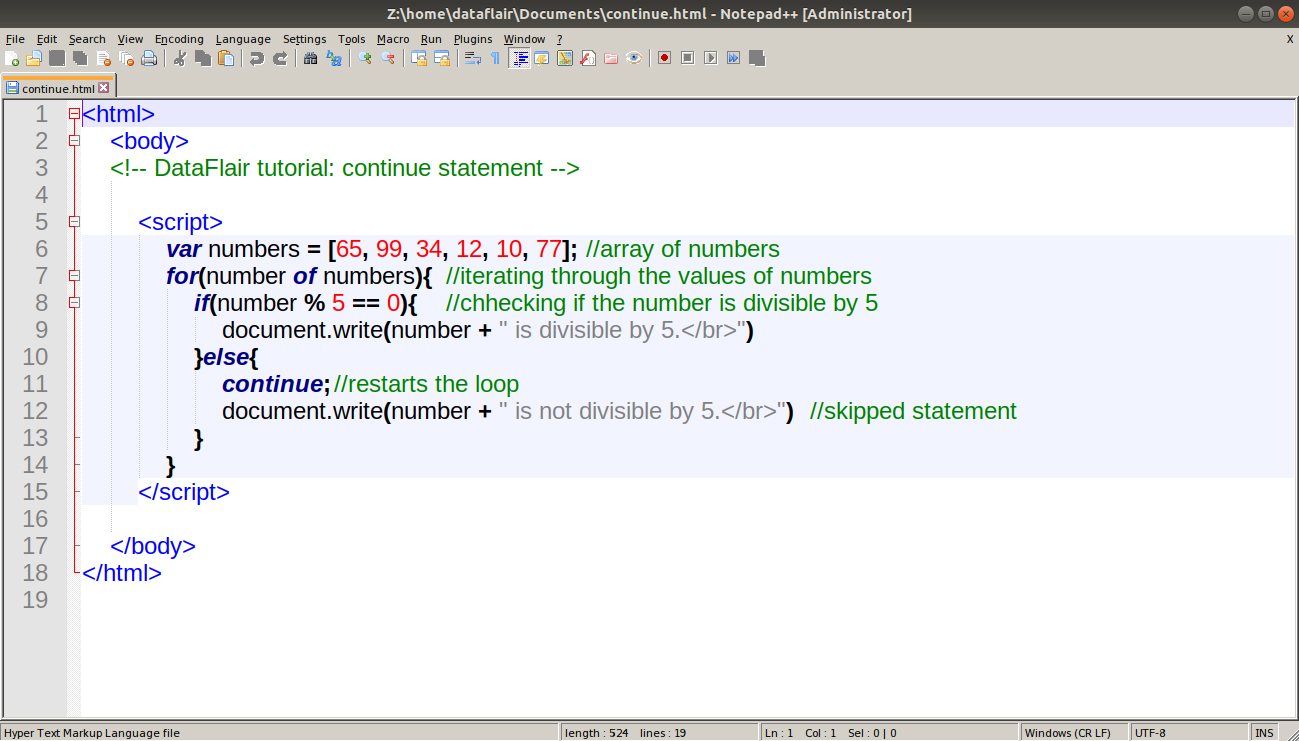Screen dimensions: 1299x741
Task: Undo the last edit
Action: pyautogui.click(x=257, y=58)
